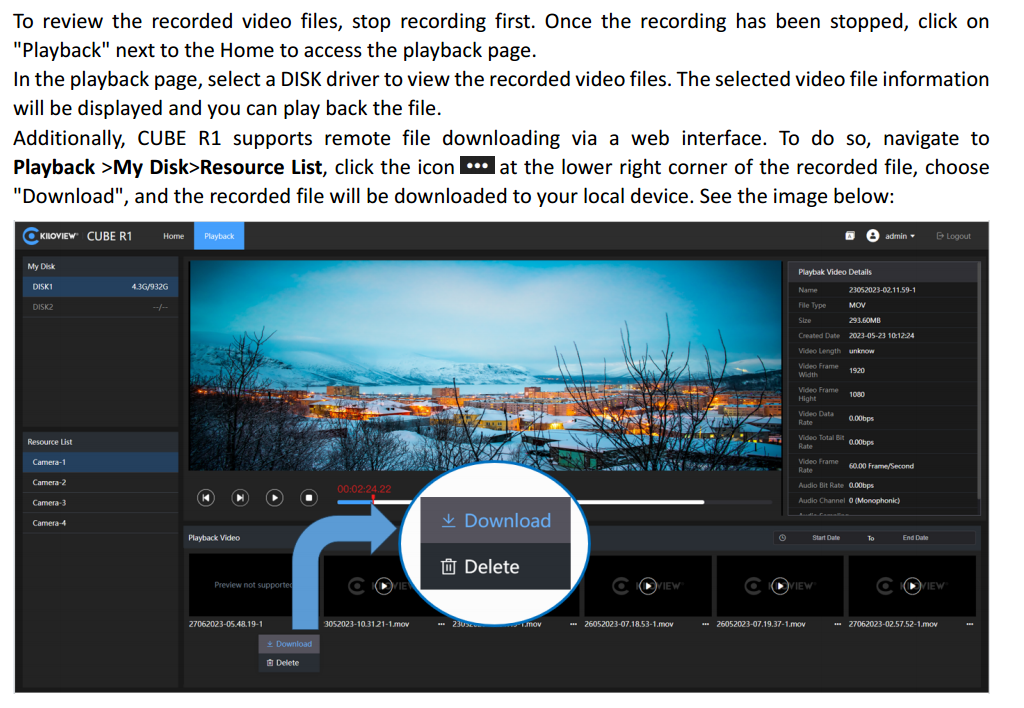Click the play button under the video
Screen dimensions: 1024x708
click(274, 498)
